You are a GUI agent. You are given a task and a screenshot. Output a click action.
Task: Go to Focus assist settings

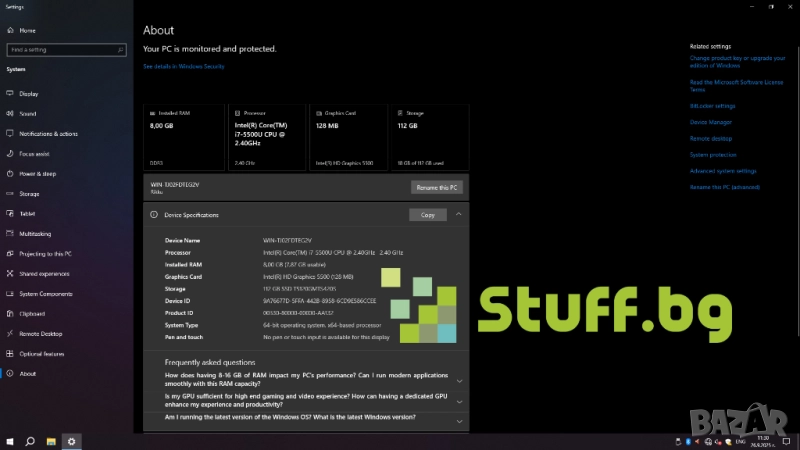34,154
